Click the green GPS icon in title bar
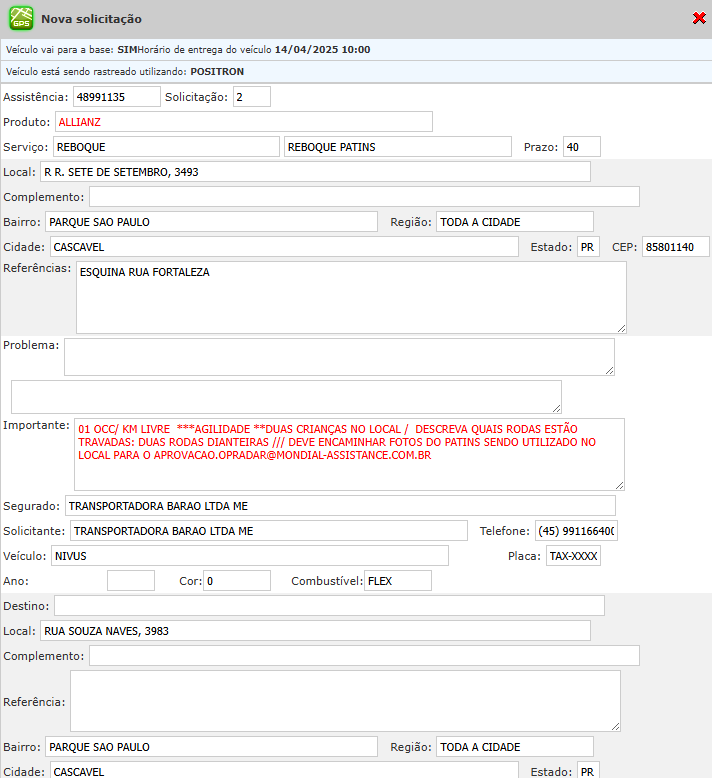Image resolution: width=712 pixels, height=778 pixels. (x=20, y=18)
